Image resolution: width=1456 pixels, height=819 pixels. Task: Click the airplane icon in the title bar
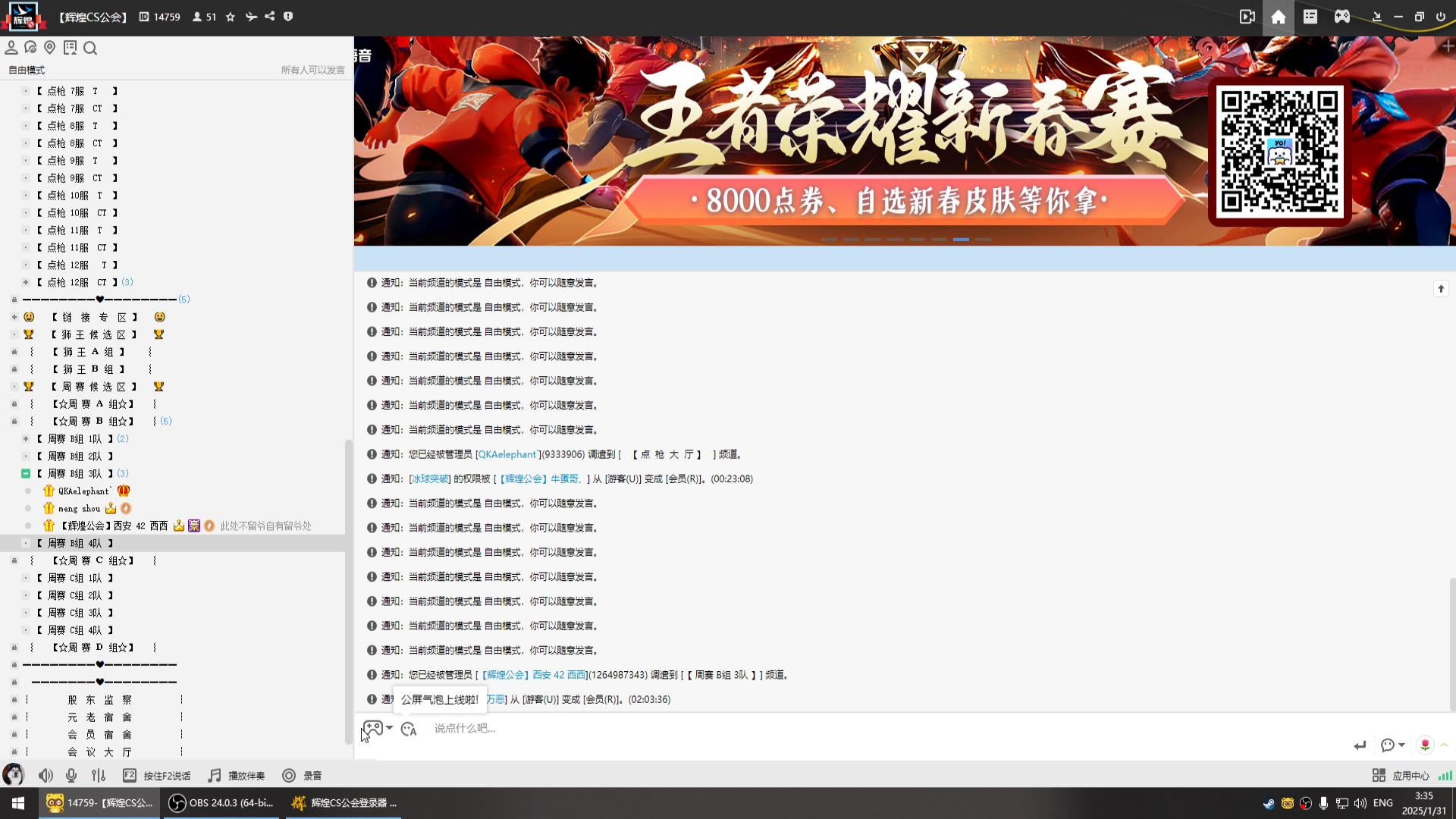[251, 17]
